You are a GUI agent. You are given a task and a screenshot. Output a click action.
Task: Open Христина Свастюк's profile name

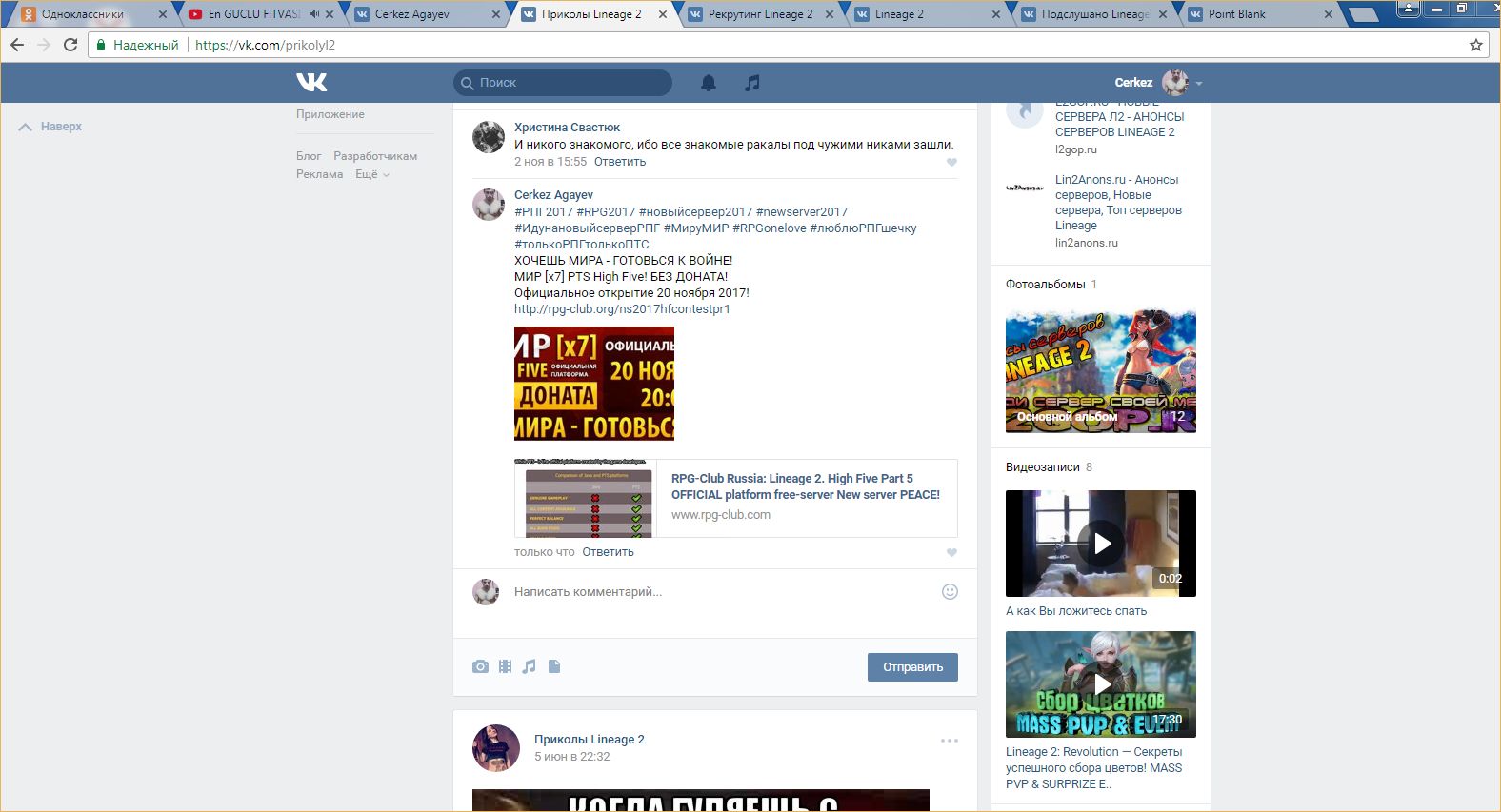pos(567,128)
